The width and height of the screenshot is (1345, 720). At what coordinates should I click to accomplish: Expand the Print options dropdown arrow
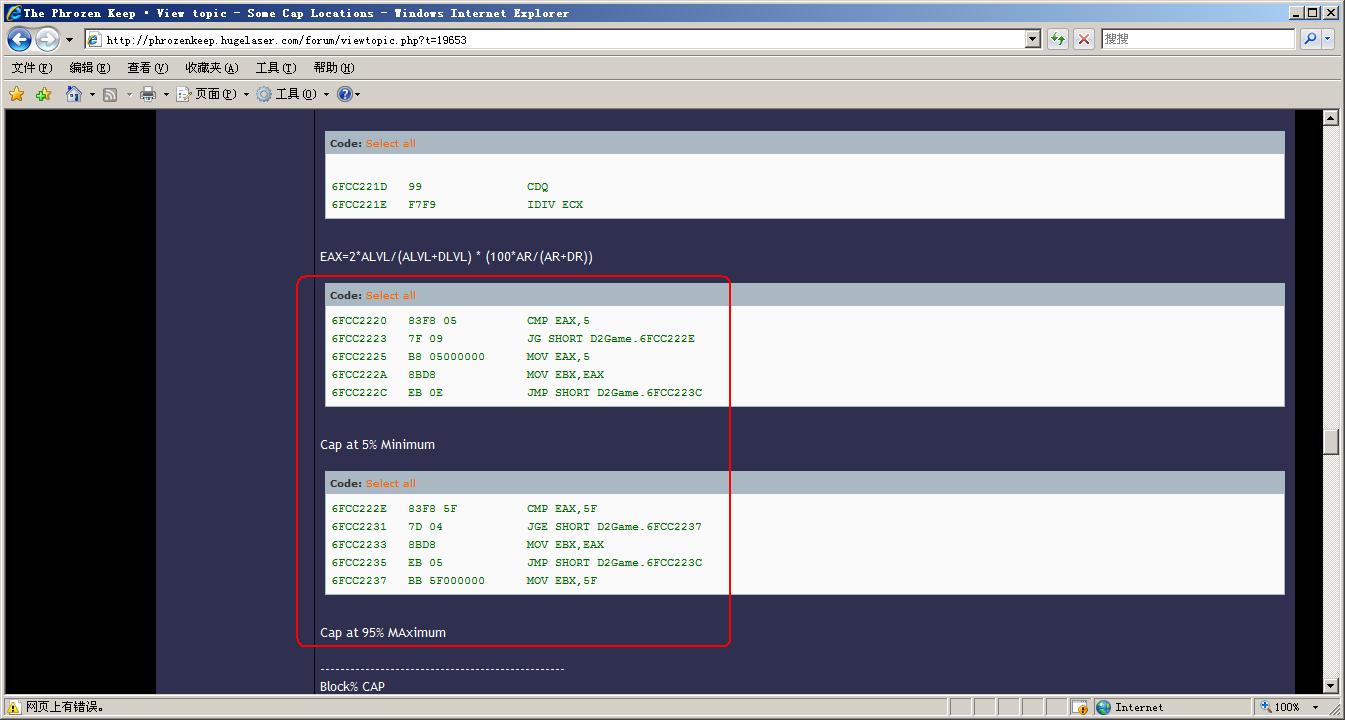(166, 95)
